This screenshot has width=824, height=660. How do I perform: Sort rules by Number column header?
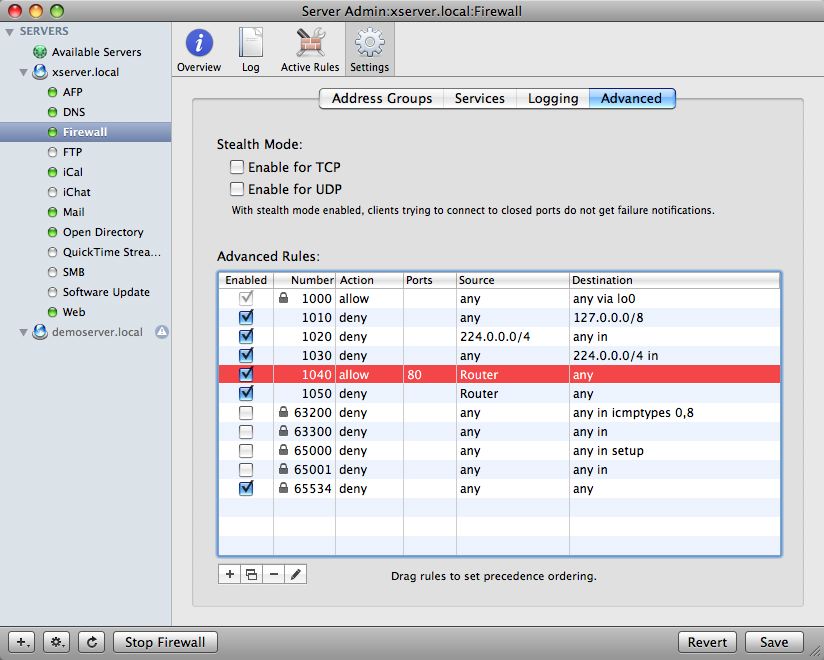[x=305, y=280]
